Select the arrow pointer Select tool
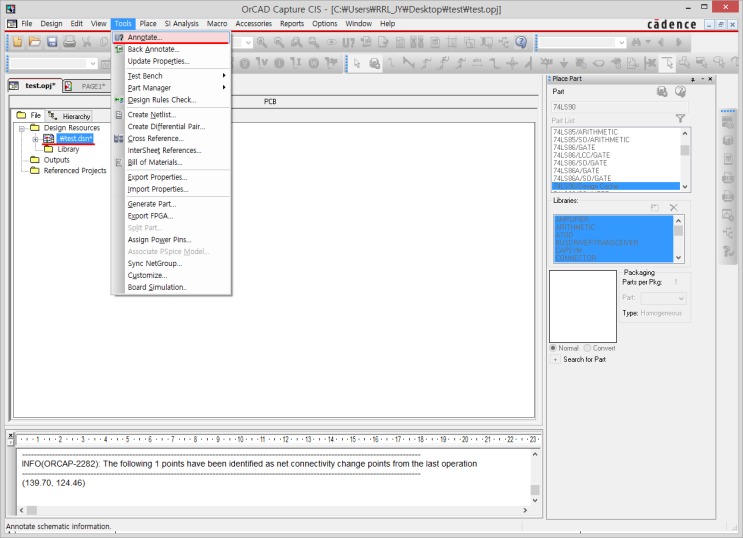The width and height of the screenshot is (743, 538). click(357, 63)
